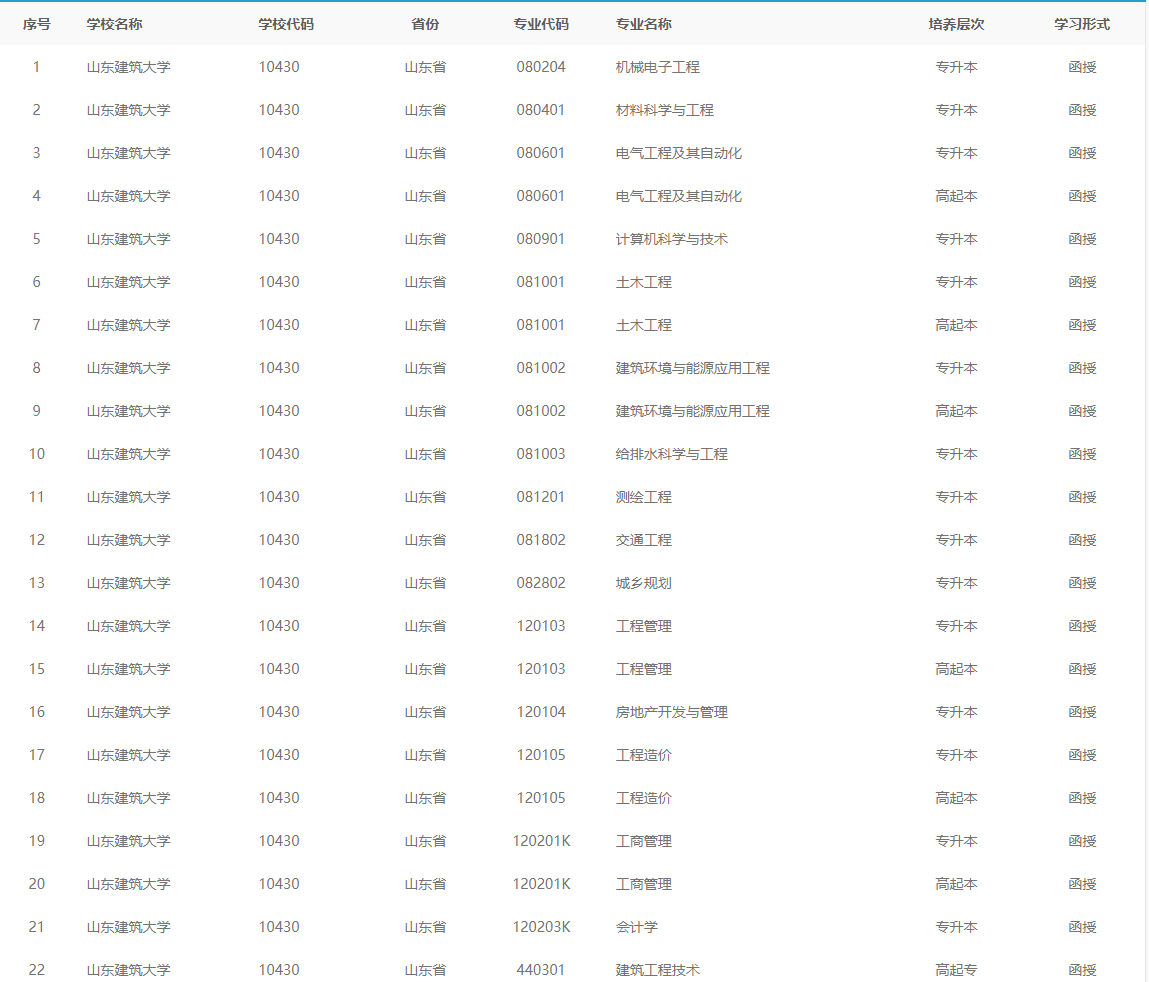The height and width of the screenshot is (982, 1149).
Task: Click 专升本 in row 21
Action: 956,927
